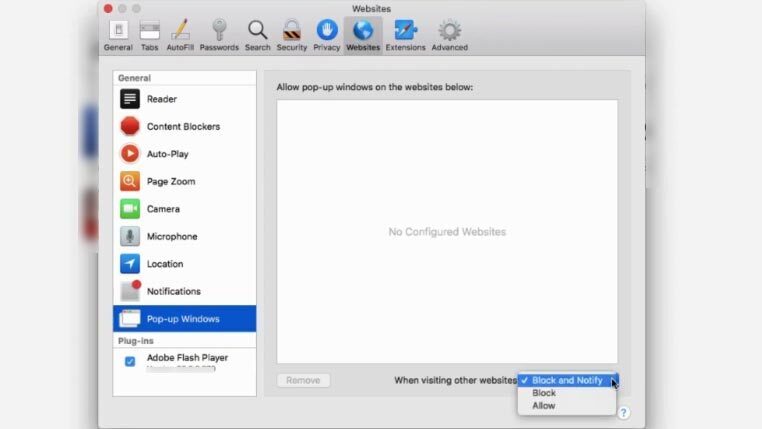762x429 pixels.
Task: Open the General preferences tab
Action: pyautogui.click(x=118, y=34)
